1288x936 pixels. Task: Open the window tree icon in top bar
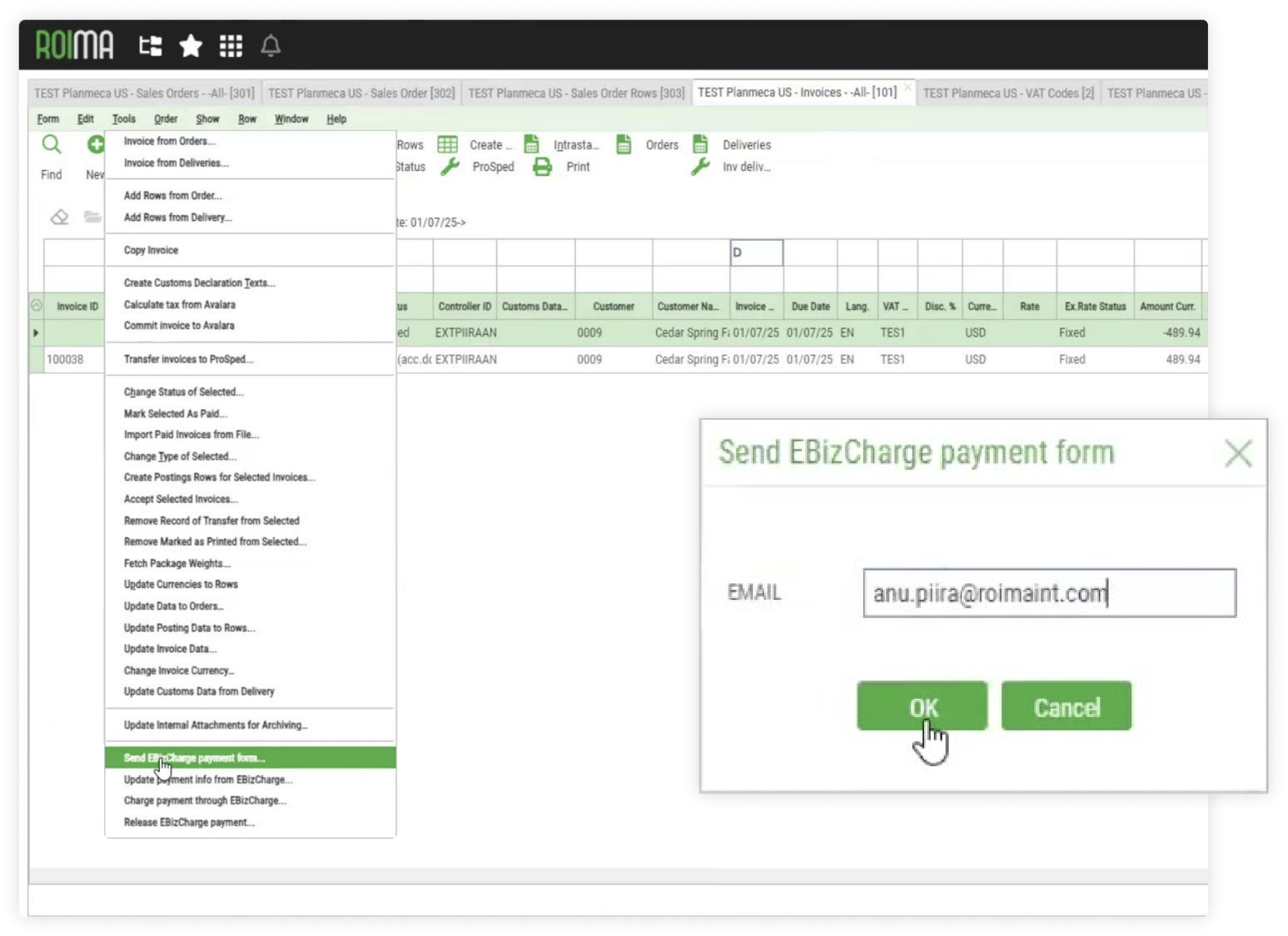151,46
